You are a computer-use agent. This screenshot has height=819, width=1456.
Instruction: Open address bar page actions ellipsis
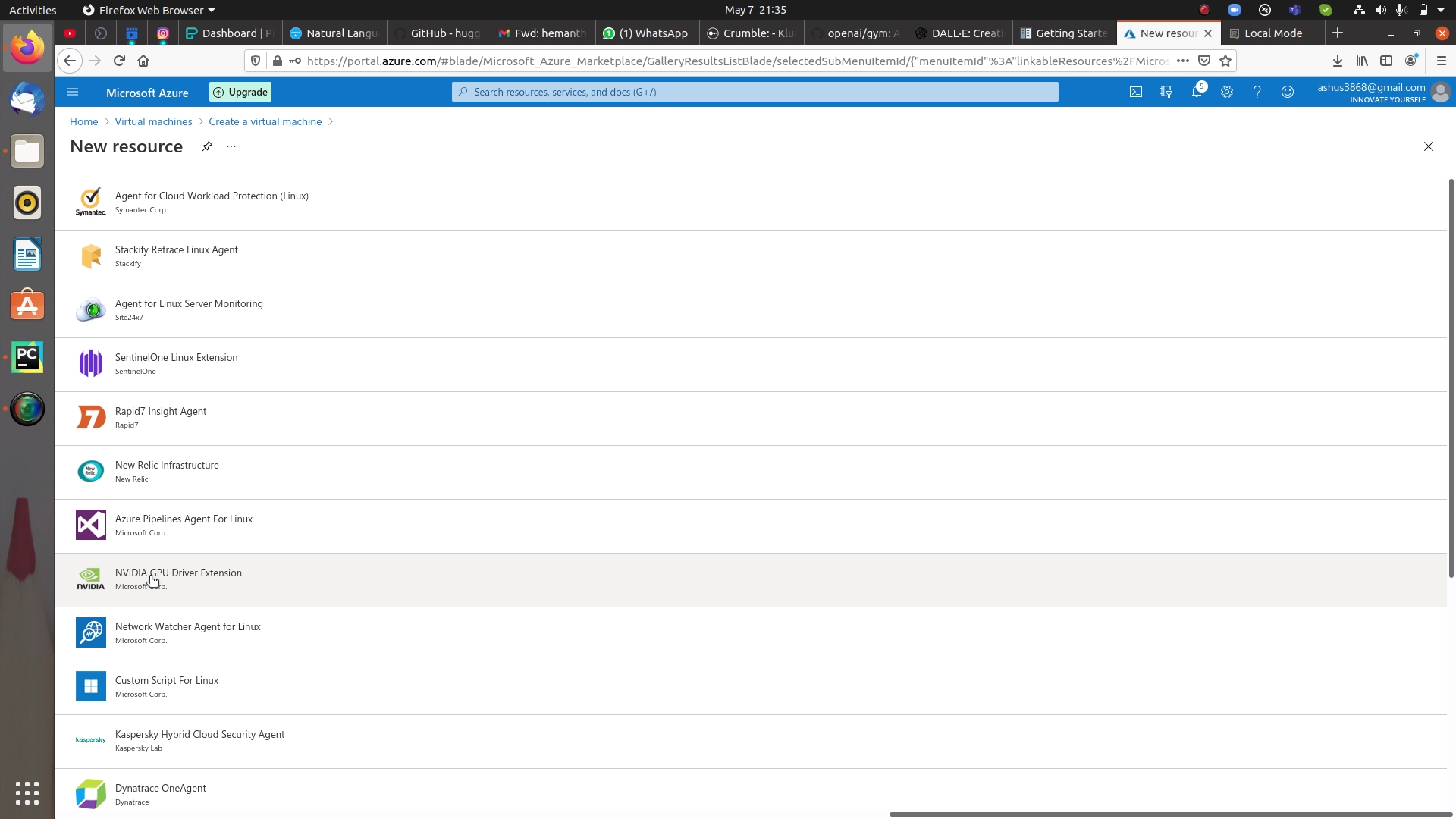[1183, 61]
